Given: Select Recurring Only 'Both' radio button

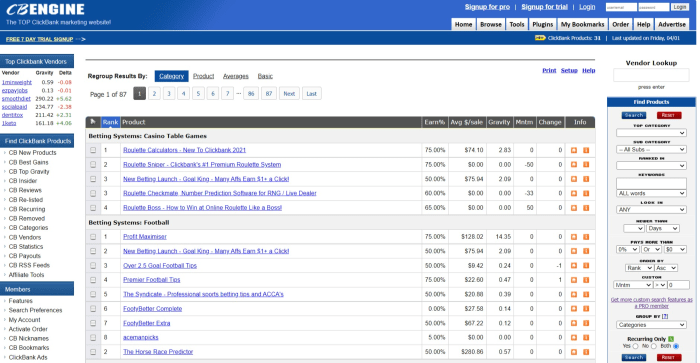Looking at the screenshot, I should pyautogui.click(x=676, y=346).
